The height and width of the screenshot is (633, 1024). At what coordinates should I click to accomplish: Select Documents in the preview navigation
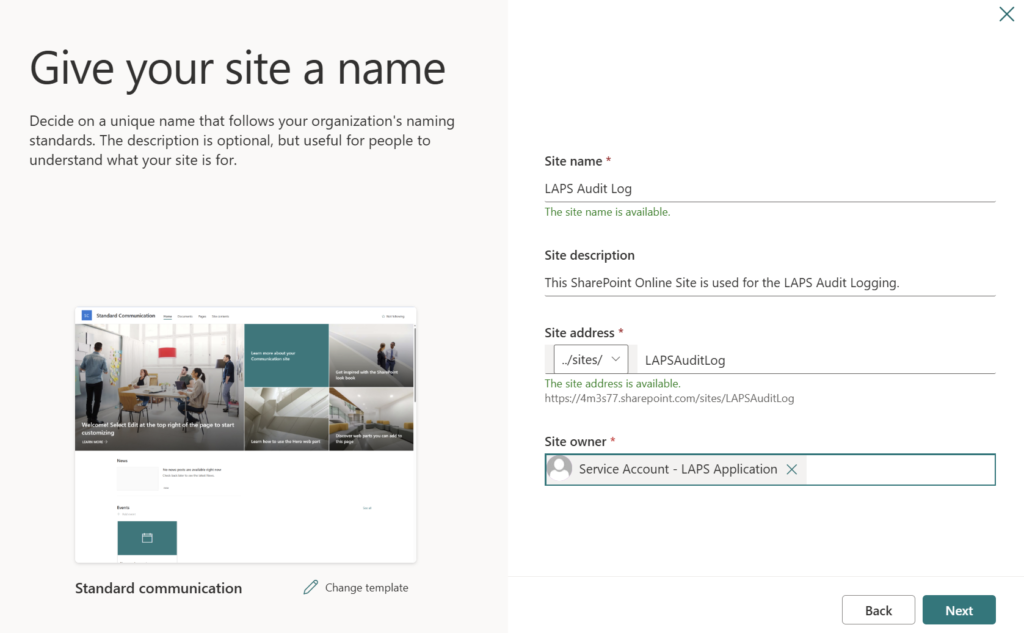click(185, 316)
